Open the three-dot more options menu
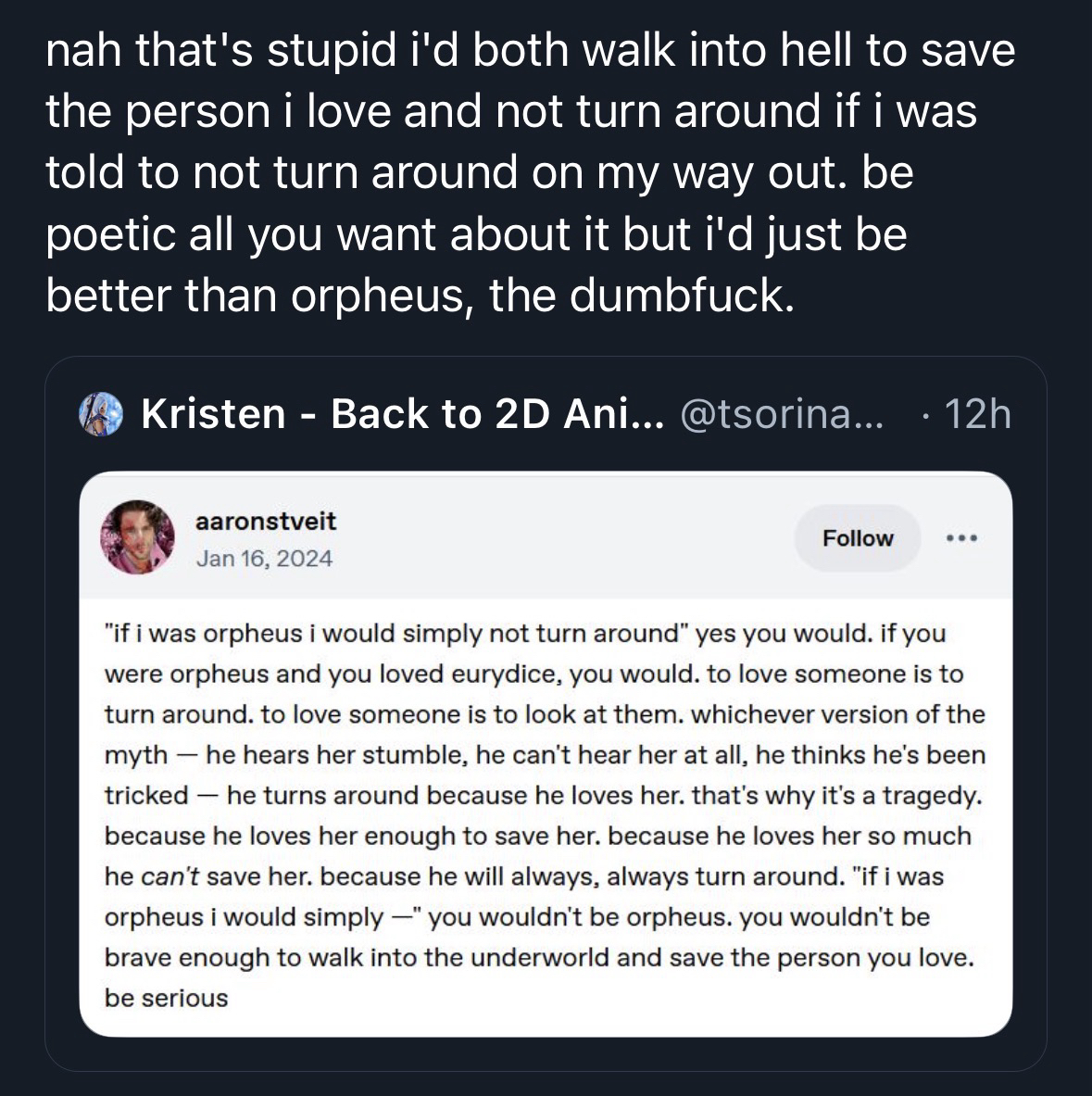The height and width of the screenshot is (1096, 1092). [963, 538]
